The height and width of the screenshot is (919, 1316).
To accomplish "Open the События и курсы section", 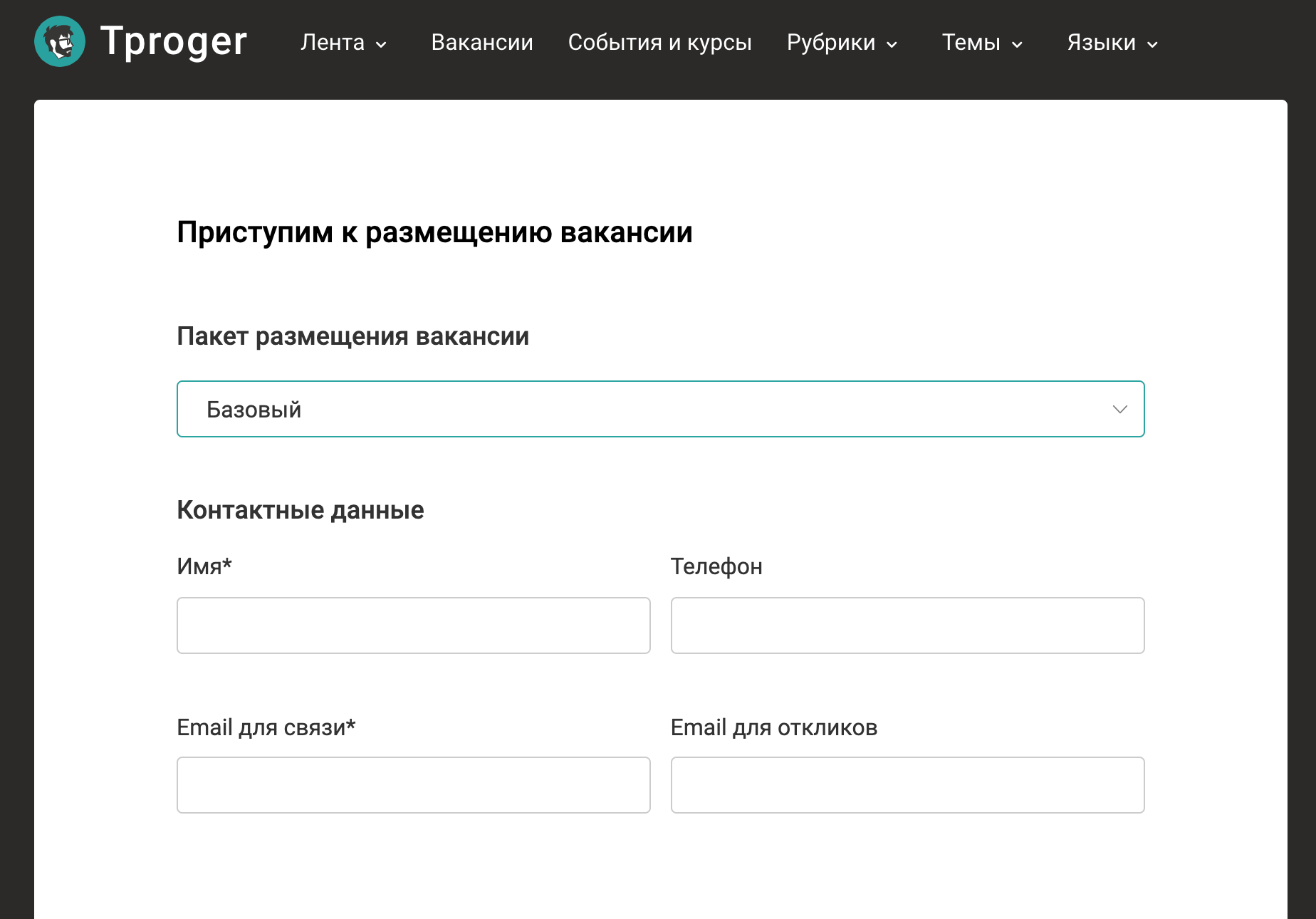I will point(660,43).
